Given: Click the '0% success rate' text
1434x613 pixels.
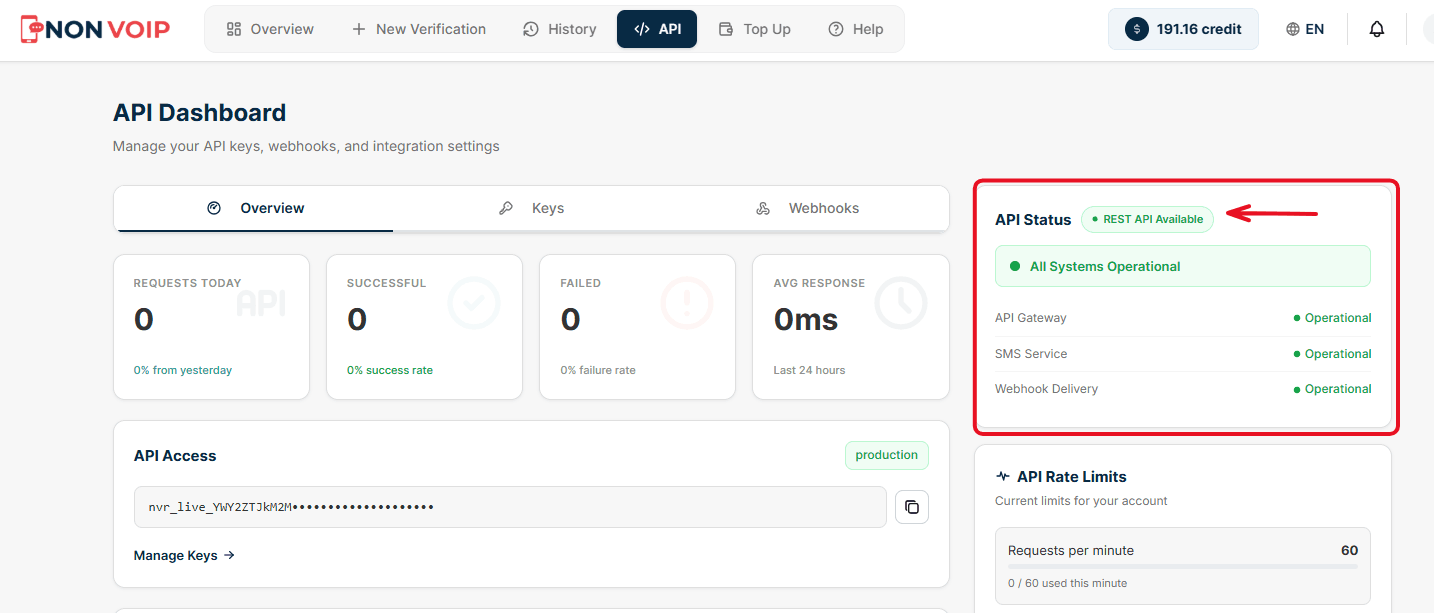Looking at the screenshot, I should coord(390,370).
